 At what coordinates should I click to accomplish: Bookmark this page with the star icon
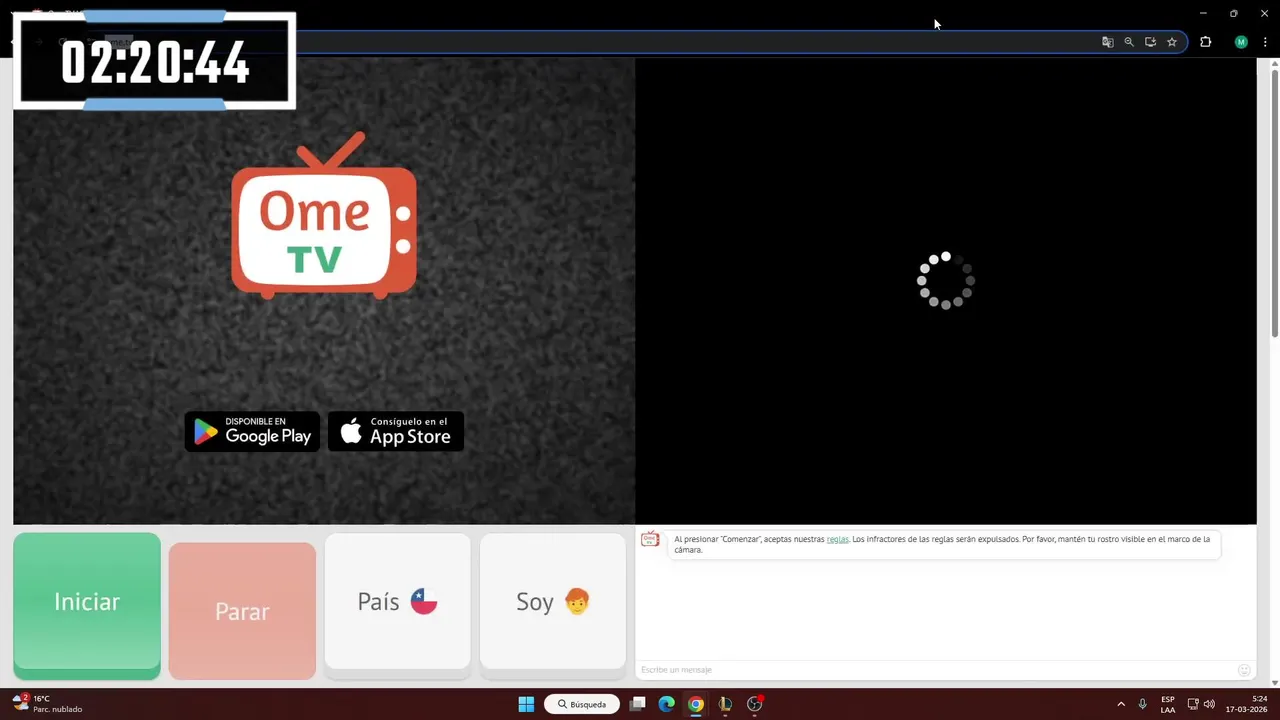[x=1172, y=42]
